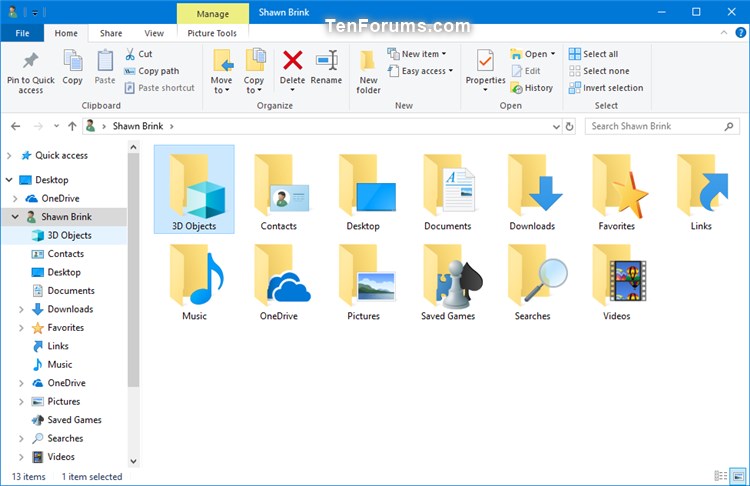Viewport: 750px width, 486px height.
Task: Go up one folder level
Action: 72,126
